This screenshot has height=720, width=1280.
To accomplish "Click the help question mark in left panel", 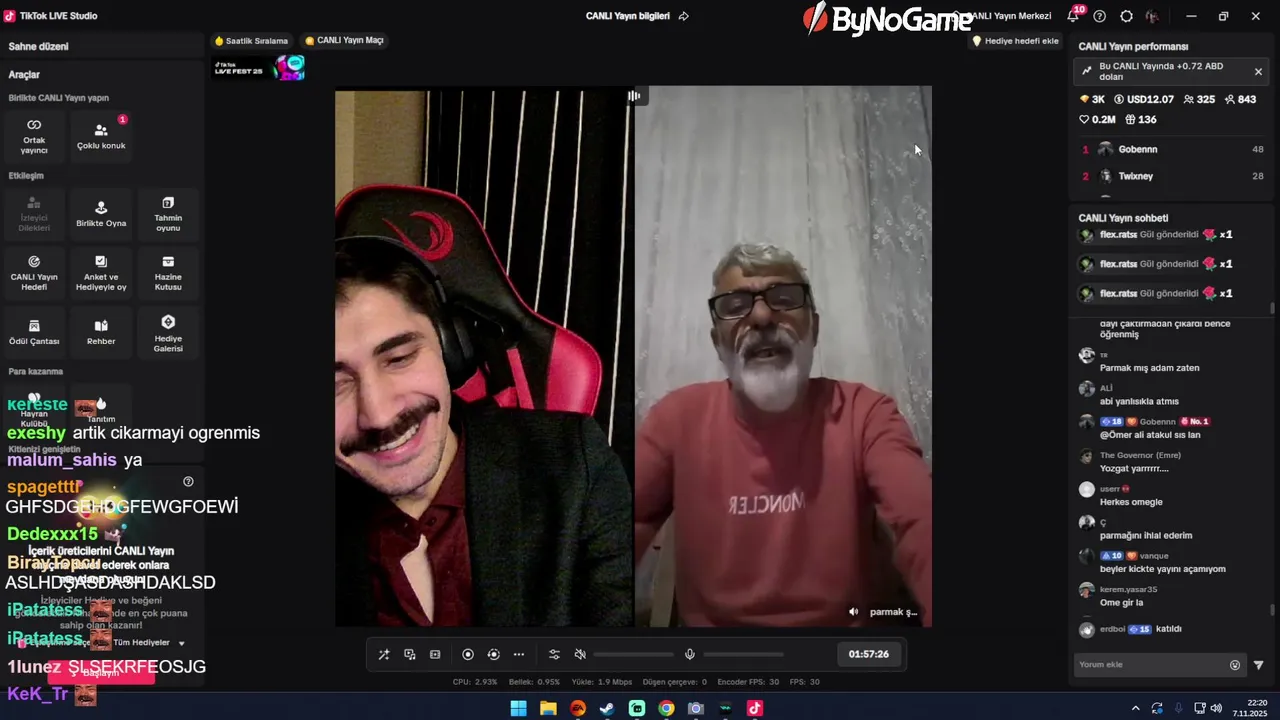I will (188, 482).
